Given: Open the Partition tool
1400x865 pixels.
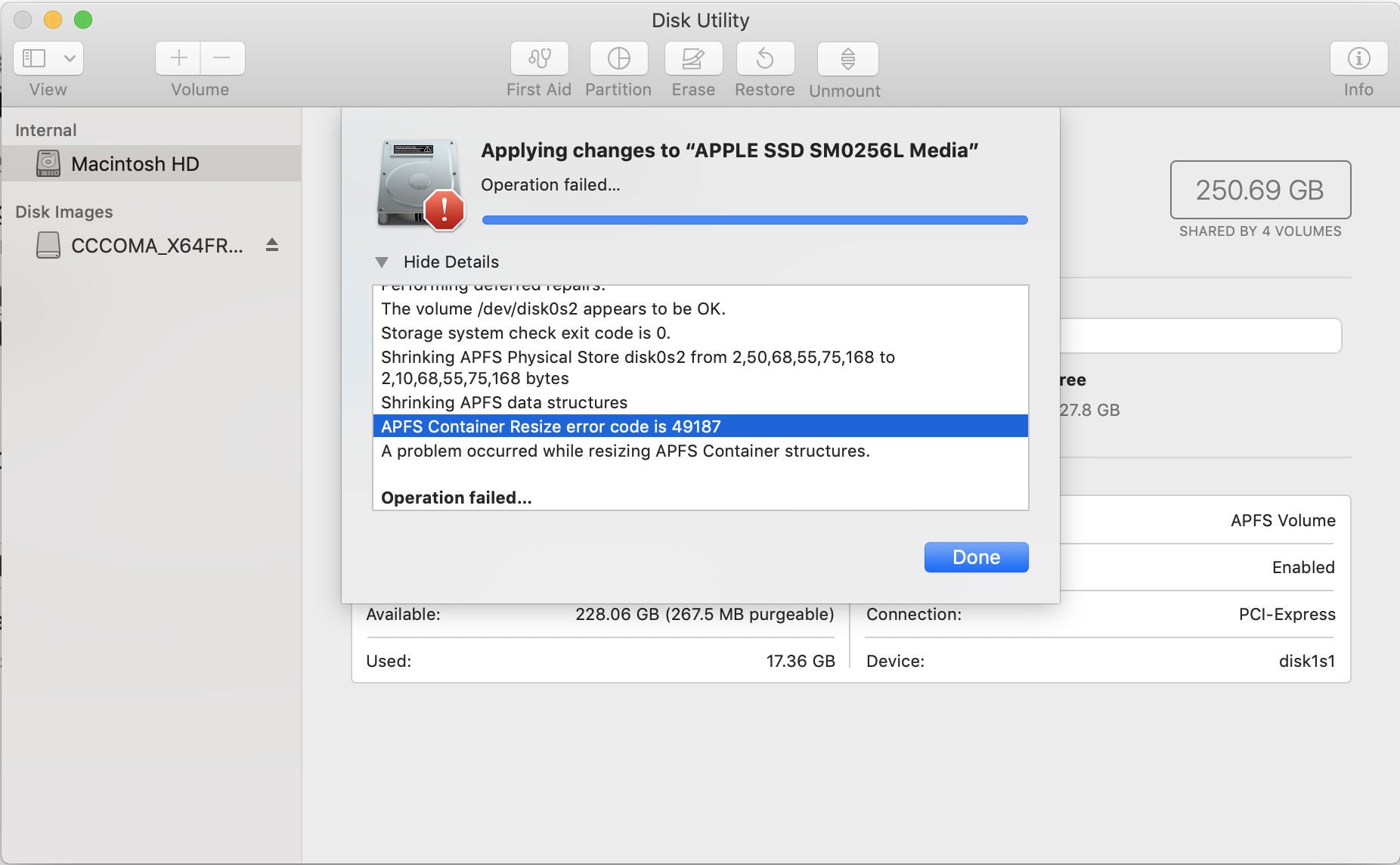Looking at the screenshot, I should click(618, 58).
